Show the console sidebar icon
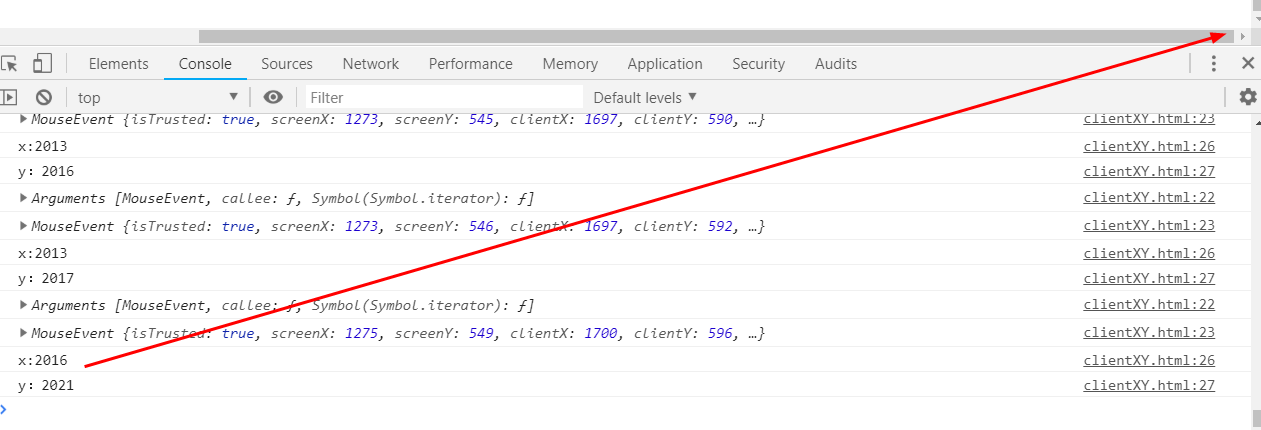This screenshot has width=1261, height=430. tap(9, 97)
